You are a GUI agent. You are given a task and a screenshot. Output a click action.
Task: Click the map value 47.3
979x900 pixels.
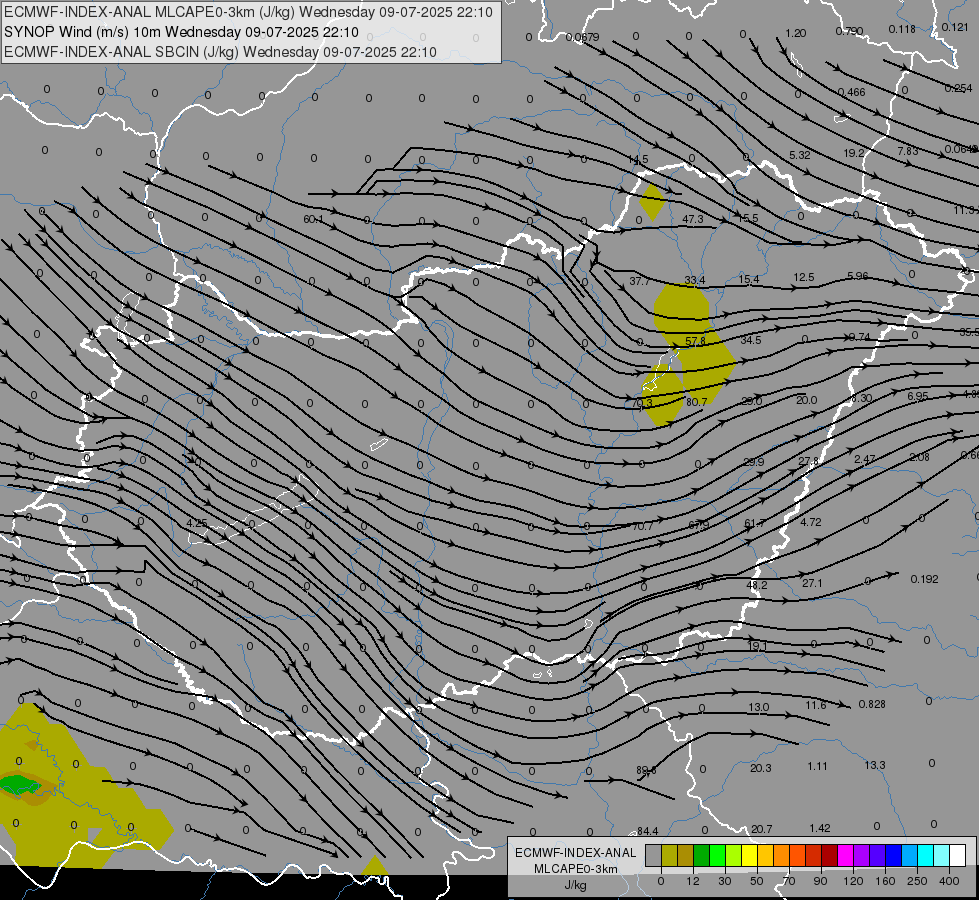click(693, 219)
